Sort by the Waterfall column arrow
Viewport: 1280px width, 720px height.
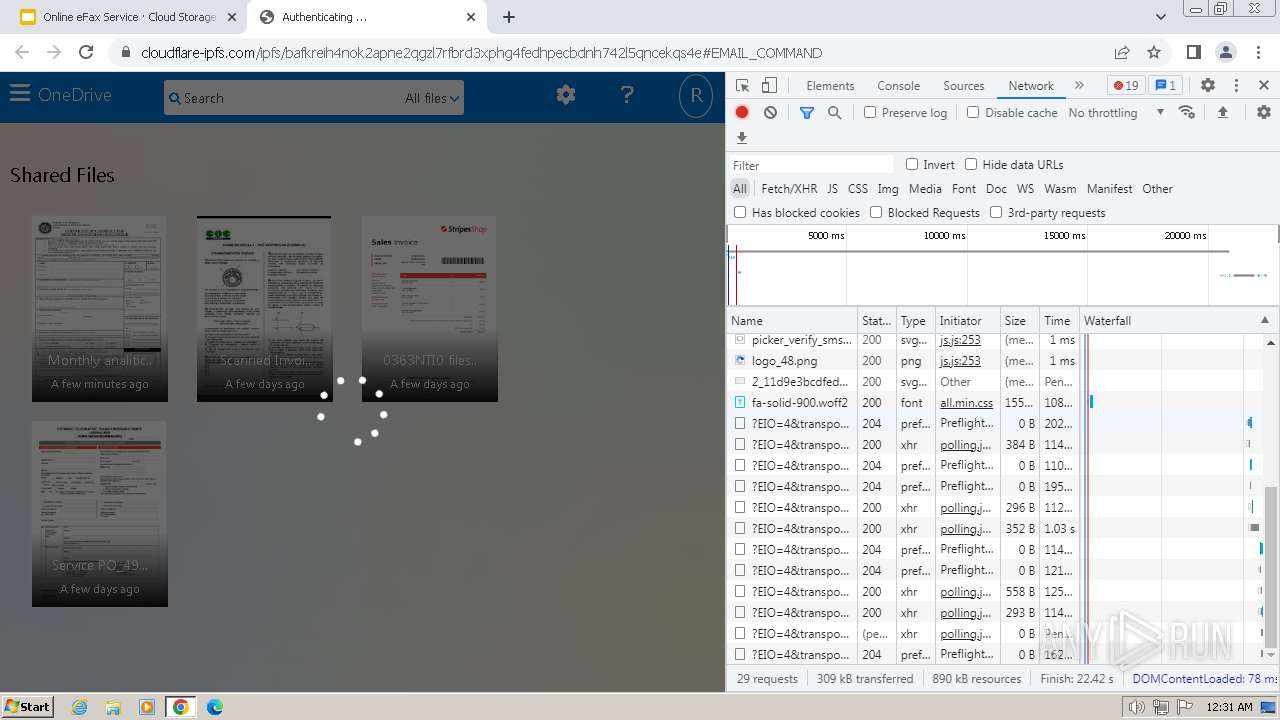tap(1264, 320)
